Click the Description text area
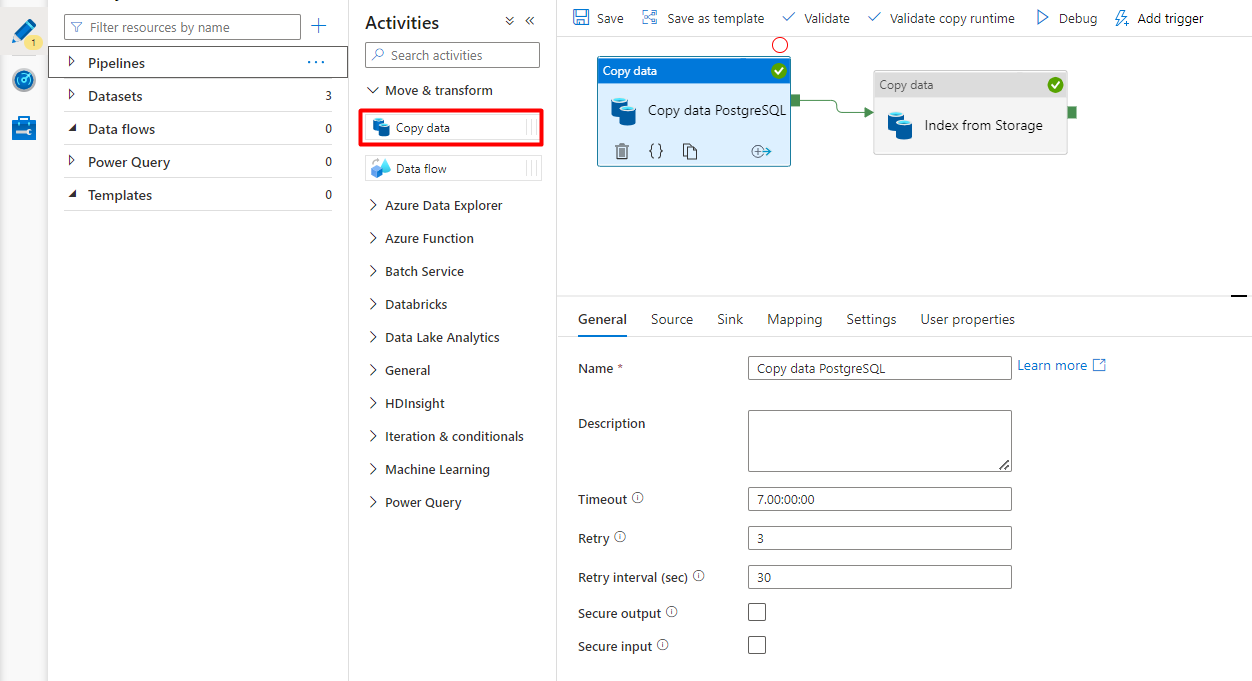Screen dimensions: 1252x681 pos(880,441)
